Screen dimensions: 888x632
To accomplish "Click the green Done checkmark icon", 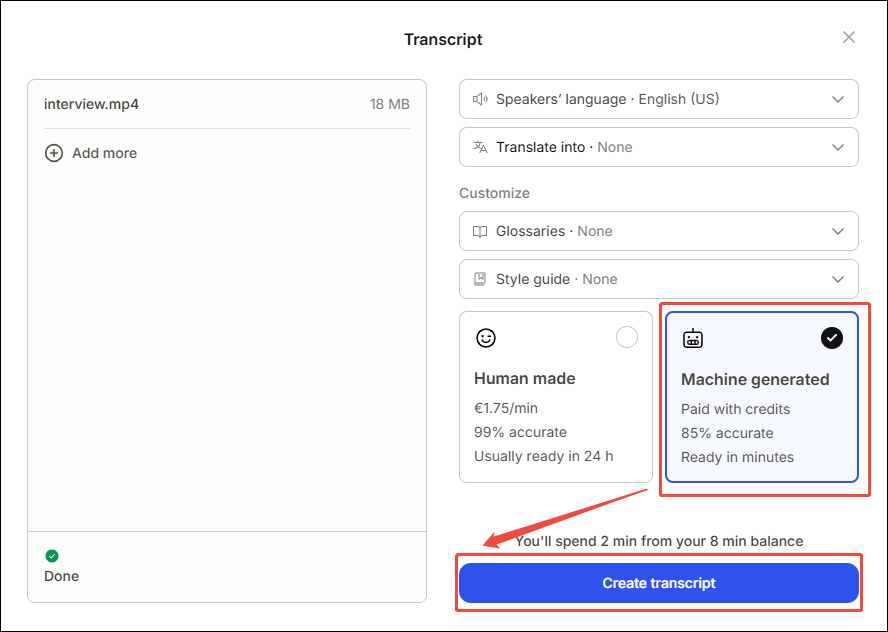I will click(51, 555).
